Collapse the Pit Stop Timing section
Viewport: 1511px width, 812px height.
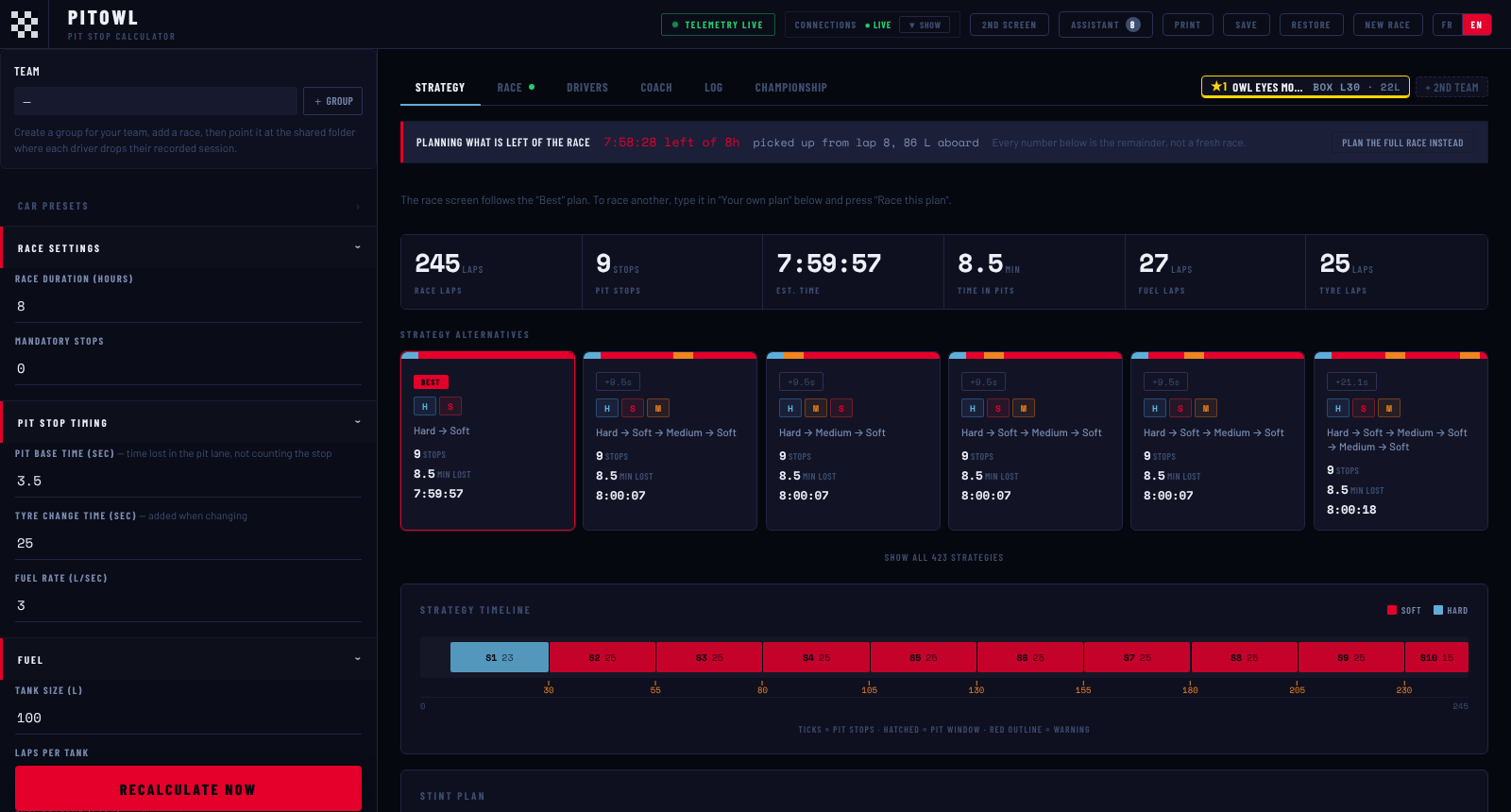click(x=189, y=422)
